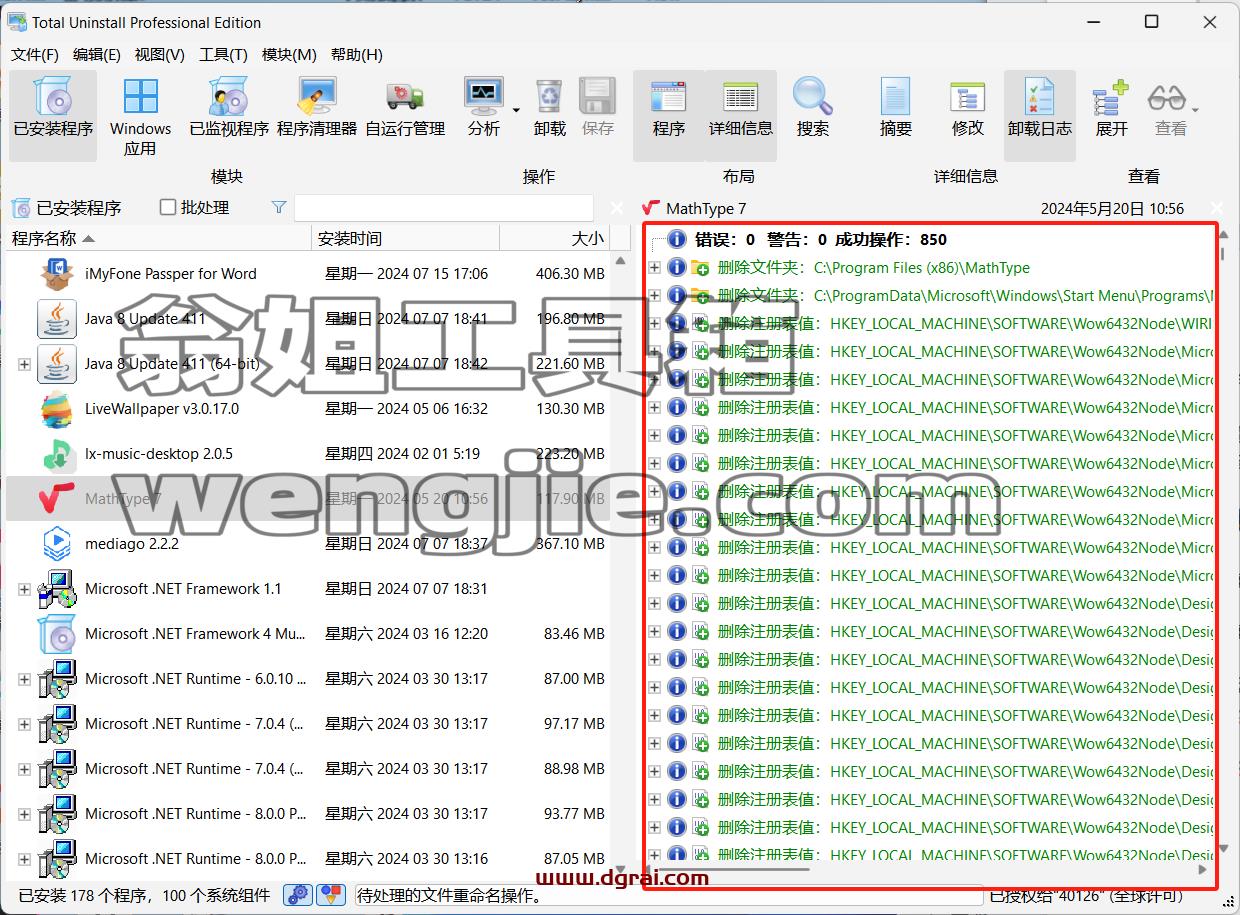Expand .NET Runtime 7.0.4 97.17 MB row
This screenshot has width=1240, height=915.
coord(24,724)
